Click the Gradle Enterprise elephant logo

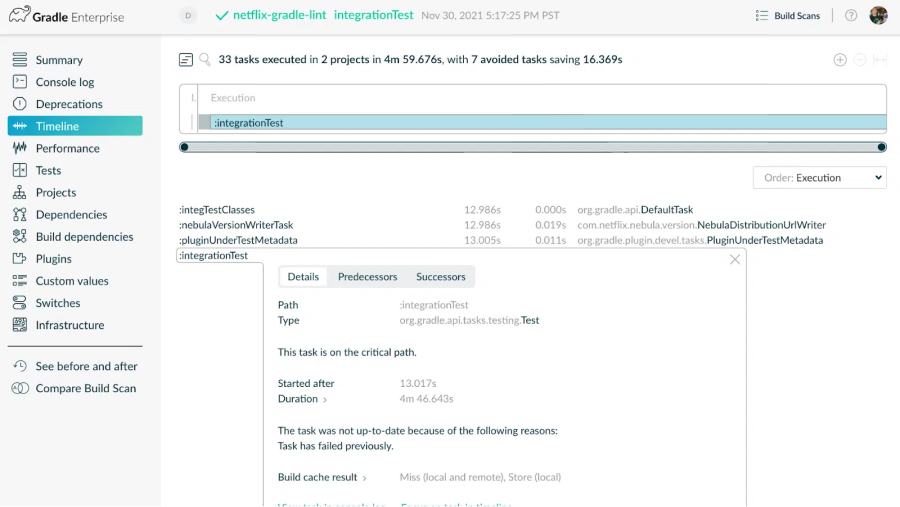[x=19, y=15]
